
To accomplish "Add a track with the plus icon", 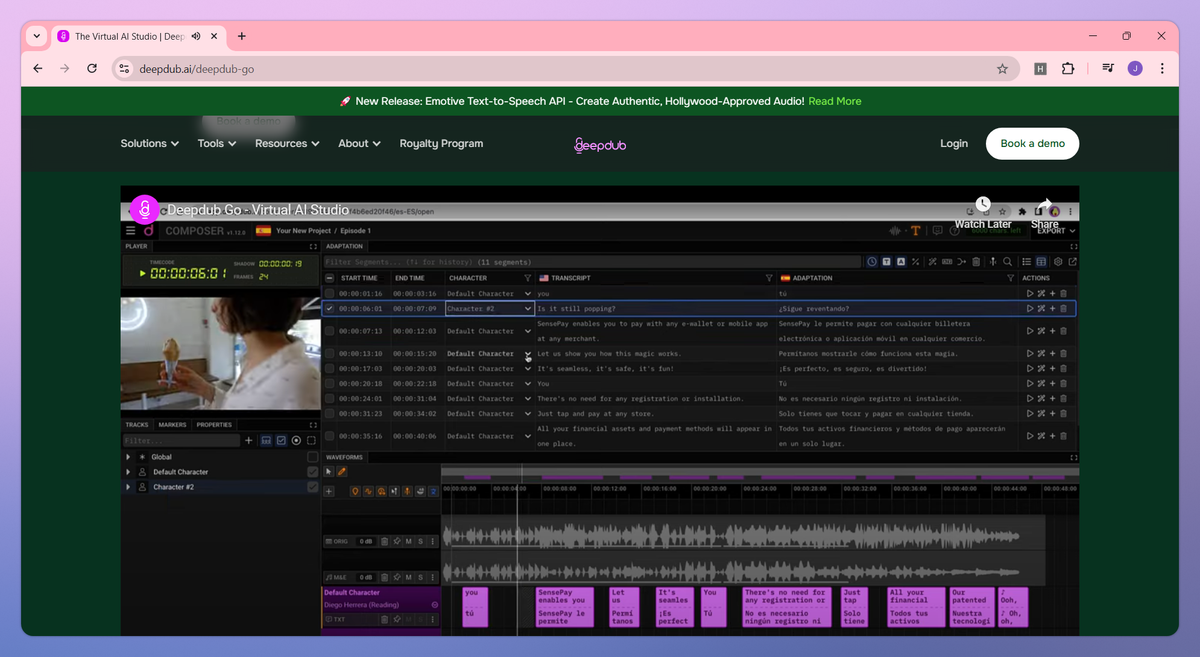I will tap(249, 440).
